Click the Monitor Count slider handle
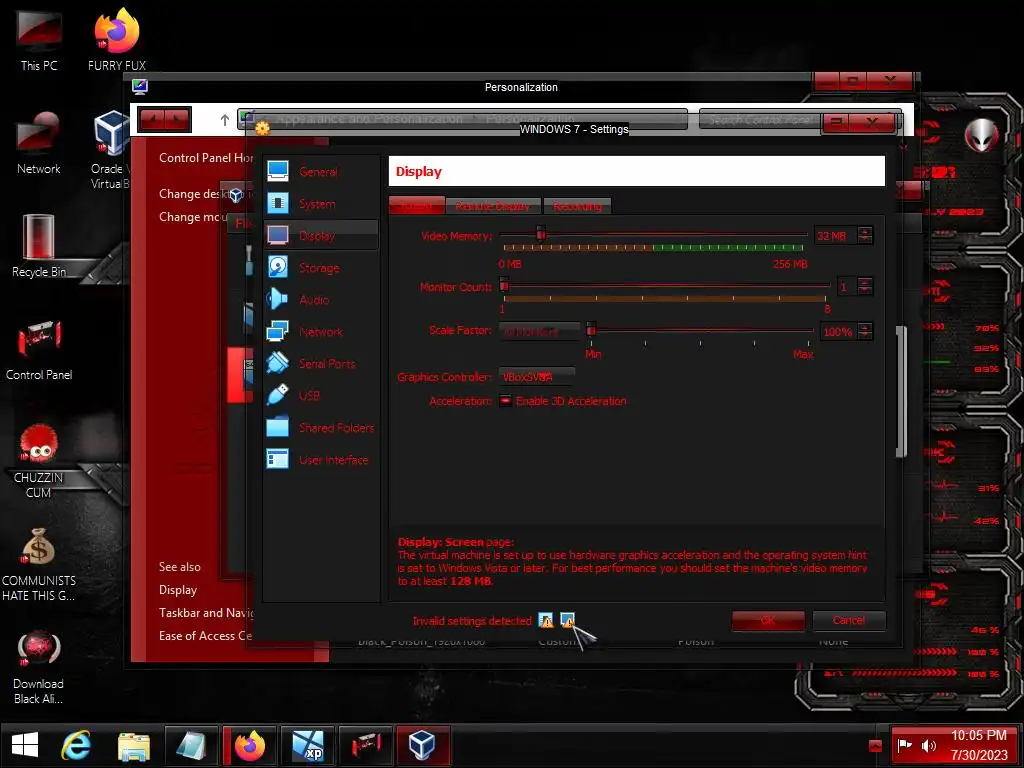This screenshot has width=1024, height=768. tap(504, 285)
